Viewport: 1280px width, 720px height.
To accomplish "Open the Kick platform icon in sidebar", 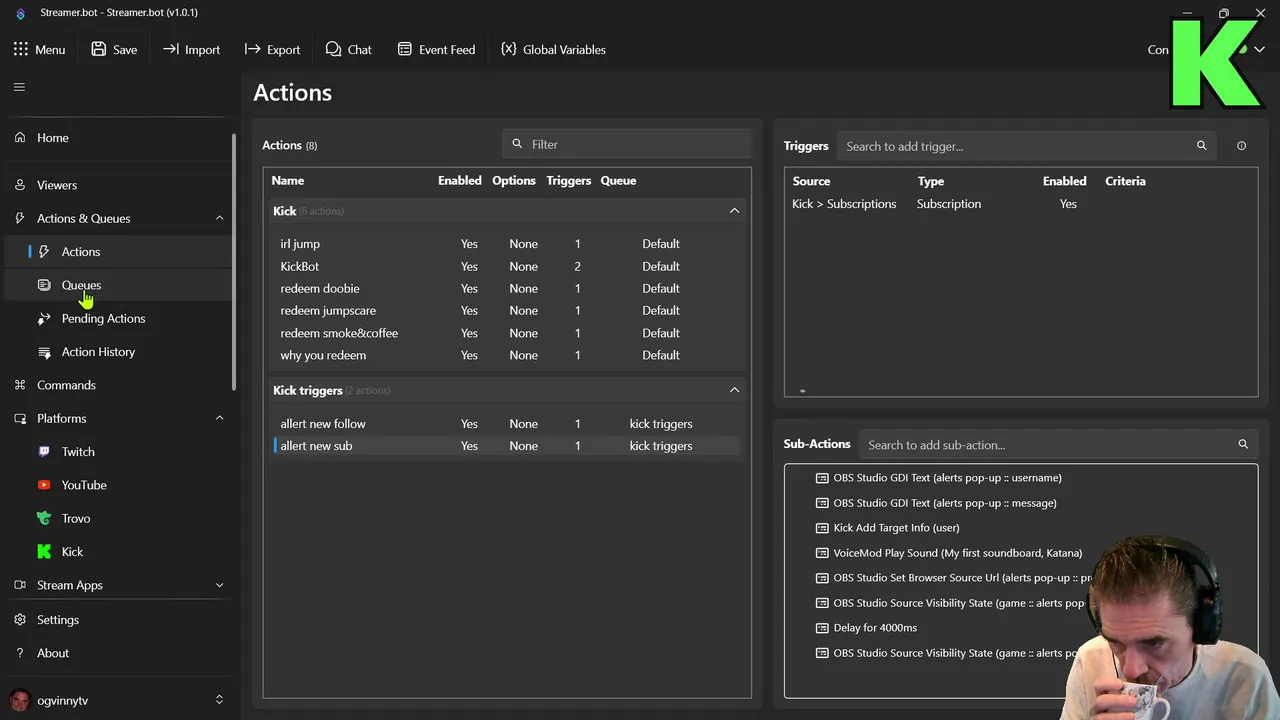I will [x=44, y=552].
